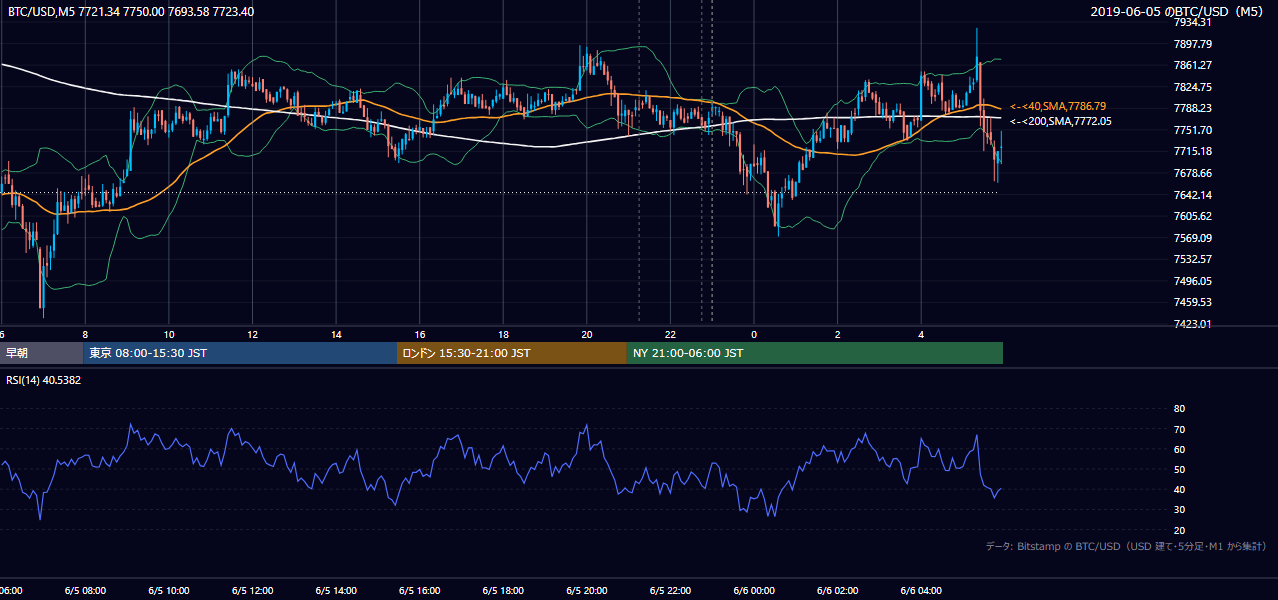The height and width of the screenshot is (600, 1278).
Task: Click the hour 10 tick on price chart axis
Action: pos(169,335)
